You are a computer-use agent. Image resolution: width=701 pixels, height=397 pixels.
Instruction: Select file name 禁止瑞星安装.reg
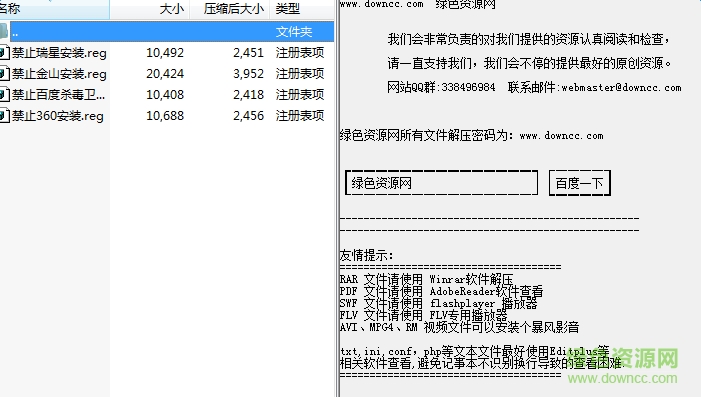[x=59, y=53]
